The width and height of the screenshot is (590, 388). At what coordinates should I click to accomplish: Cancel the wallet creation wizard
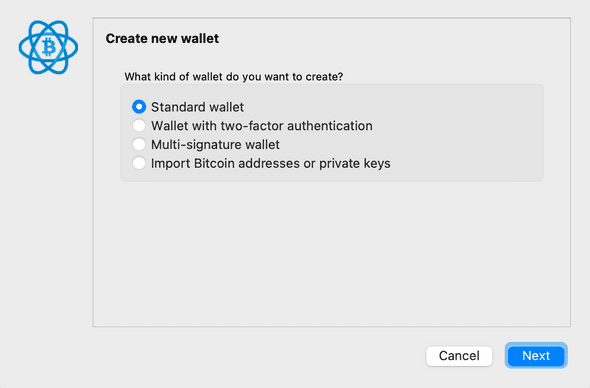459,356
